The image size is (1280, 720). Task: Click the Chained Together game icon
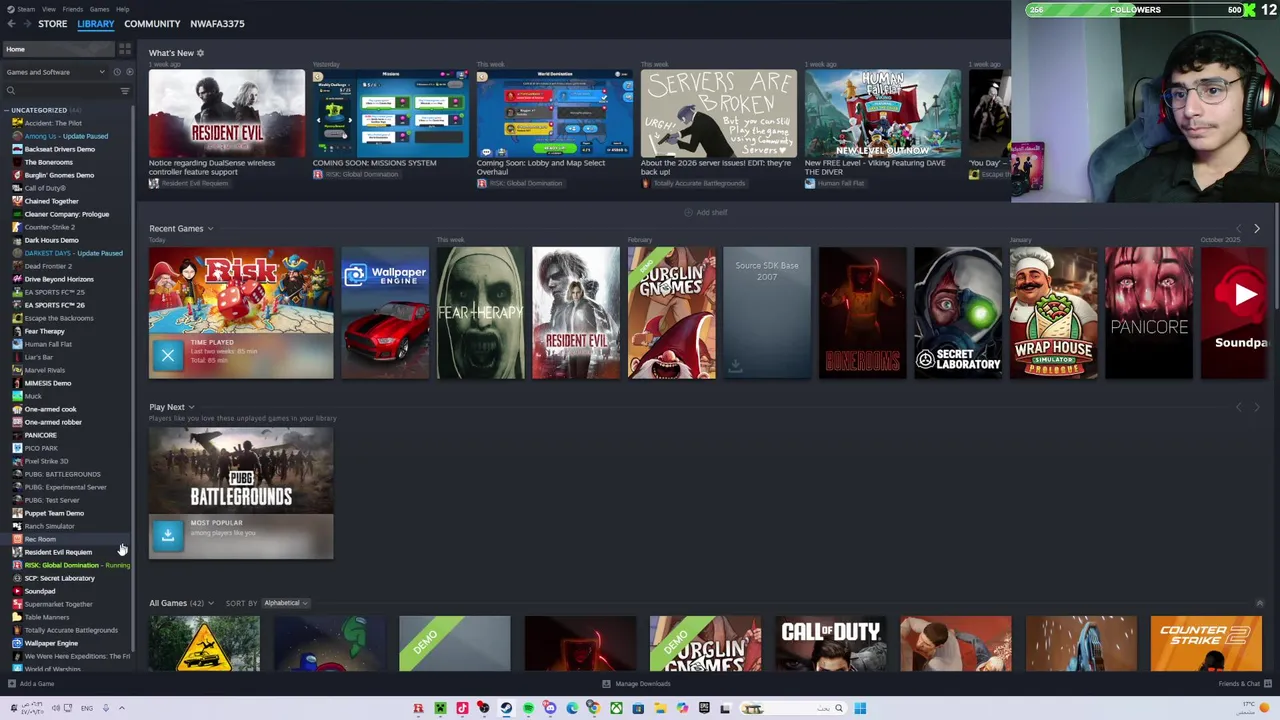point(17,201)
